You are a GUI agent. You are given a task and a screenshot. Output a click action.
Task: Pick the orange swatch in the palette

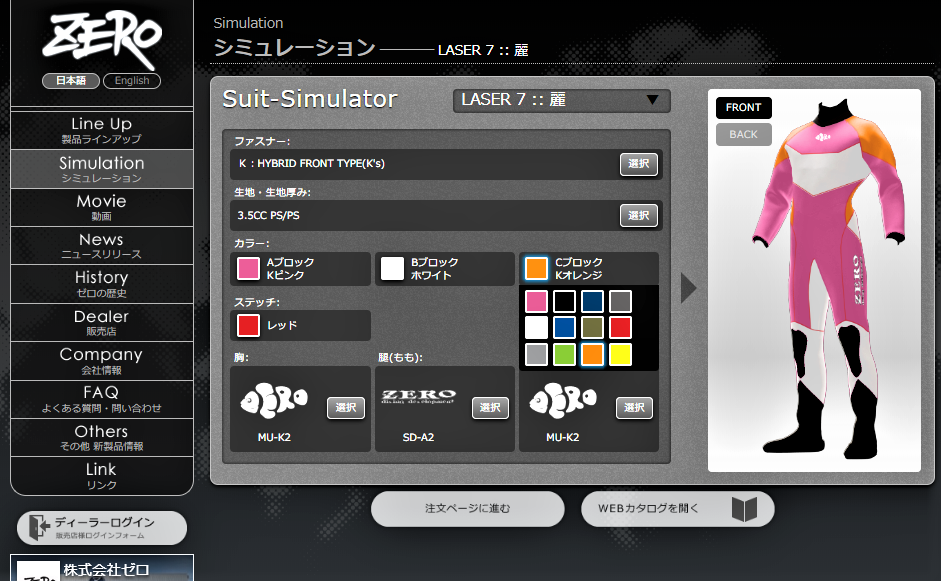coord(592,354)
